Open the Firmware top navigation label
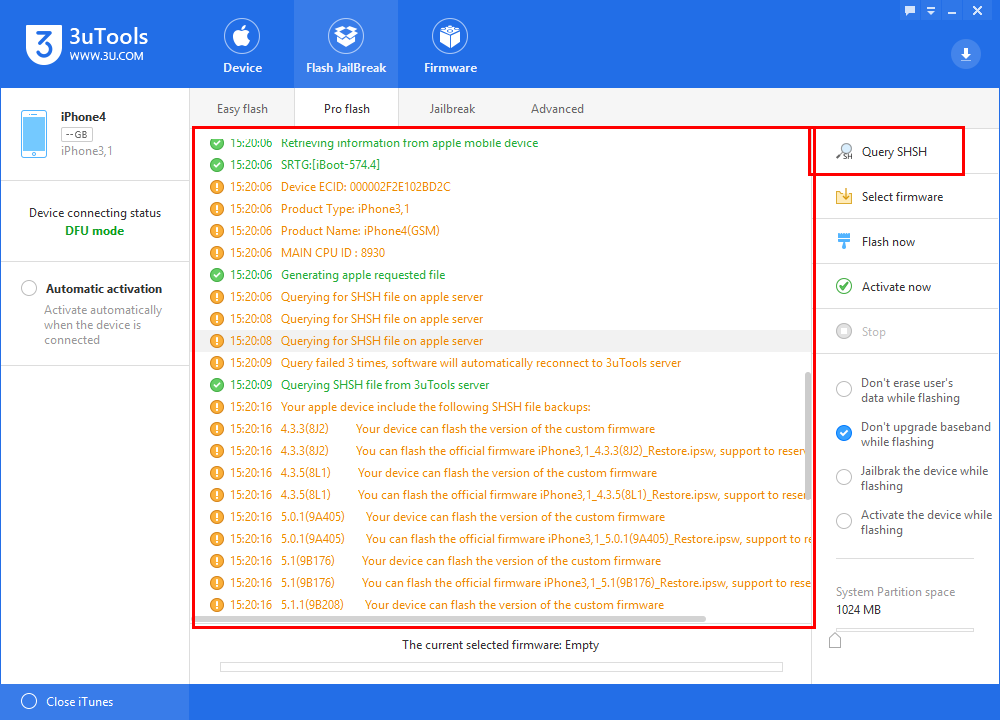 (x=450, y=68)
